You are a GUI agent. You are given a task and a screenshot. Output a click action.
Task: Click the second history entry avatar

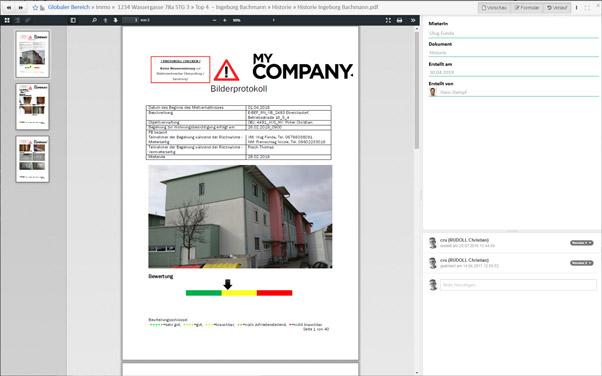pos(433,263)
